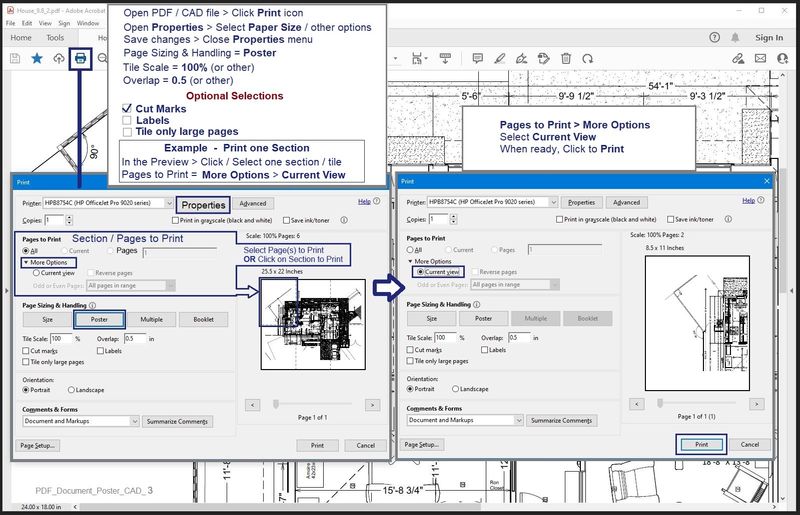Image resolution: width=800 pixels, height=515 pixels.
Task: Click Properties button in left Print dialog
Action: [203, 205]
